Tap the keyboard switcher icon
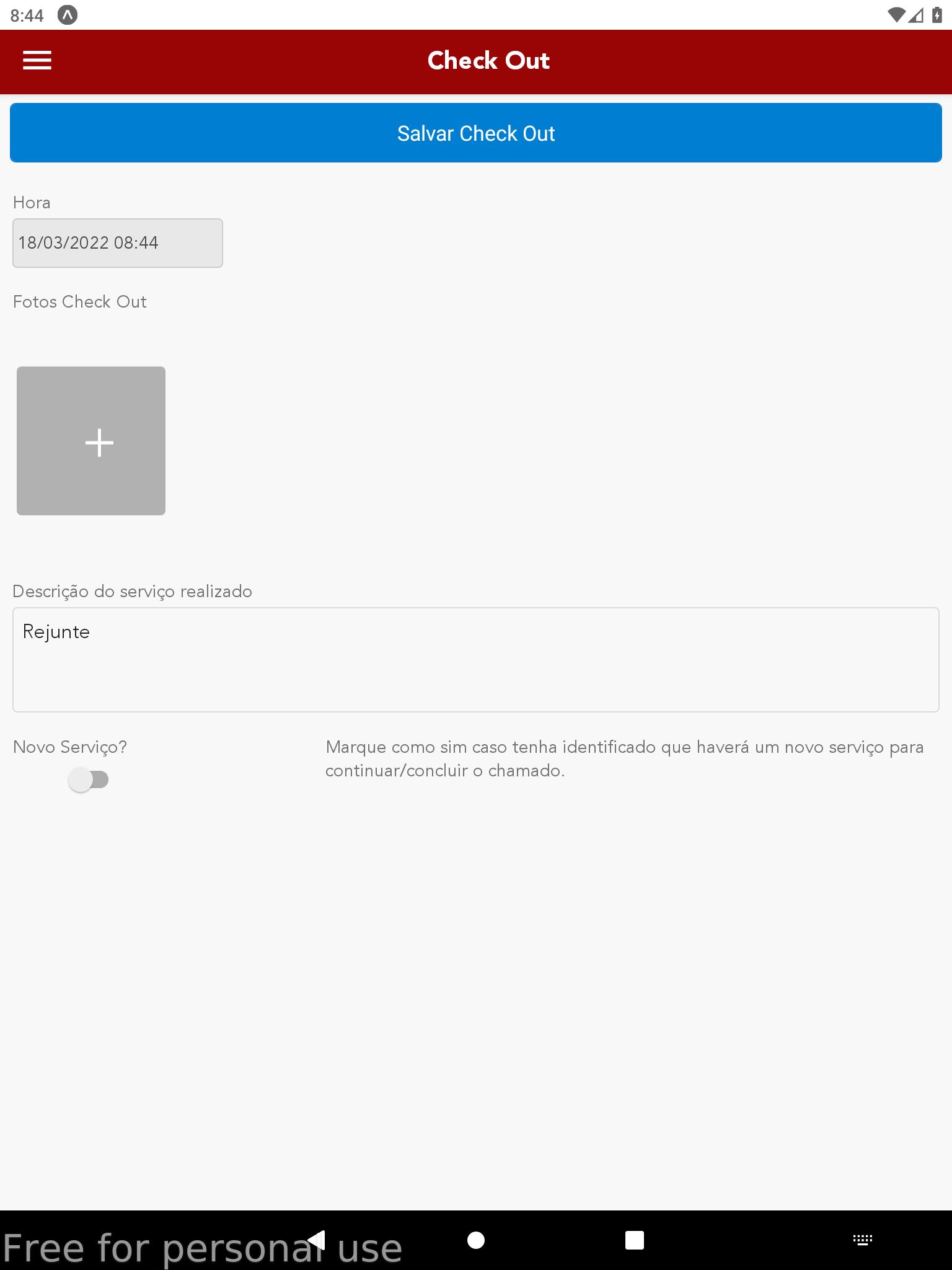The height and width of the screenshot is (1270, 952). click(x=863, y=1240)
